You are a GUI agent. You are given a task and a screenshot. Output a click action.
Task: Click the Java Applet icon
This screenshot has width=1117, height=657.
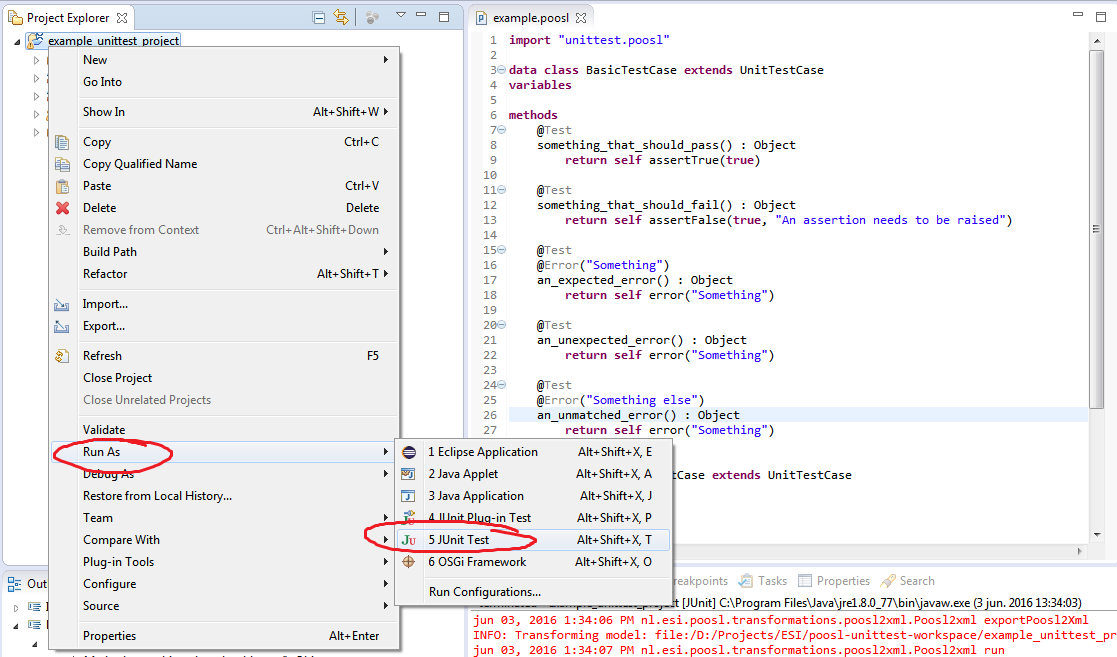(x=409, y=474)
